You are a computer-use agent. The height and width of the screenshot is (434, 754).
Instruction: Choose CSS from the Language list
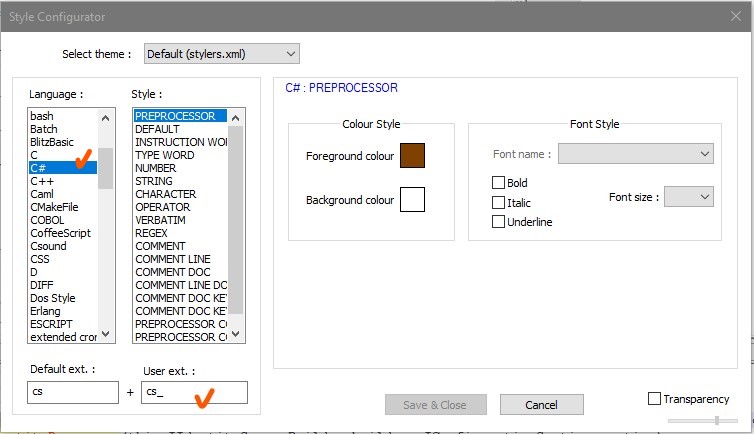pyautogui.click(x=40, y=259)
